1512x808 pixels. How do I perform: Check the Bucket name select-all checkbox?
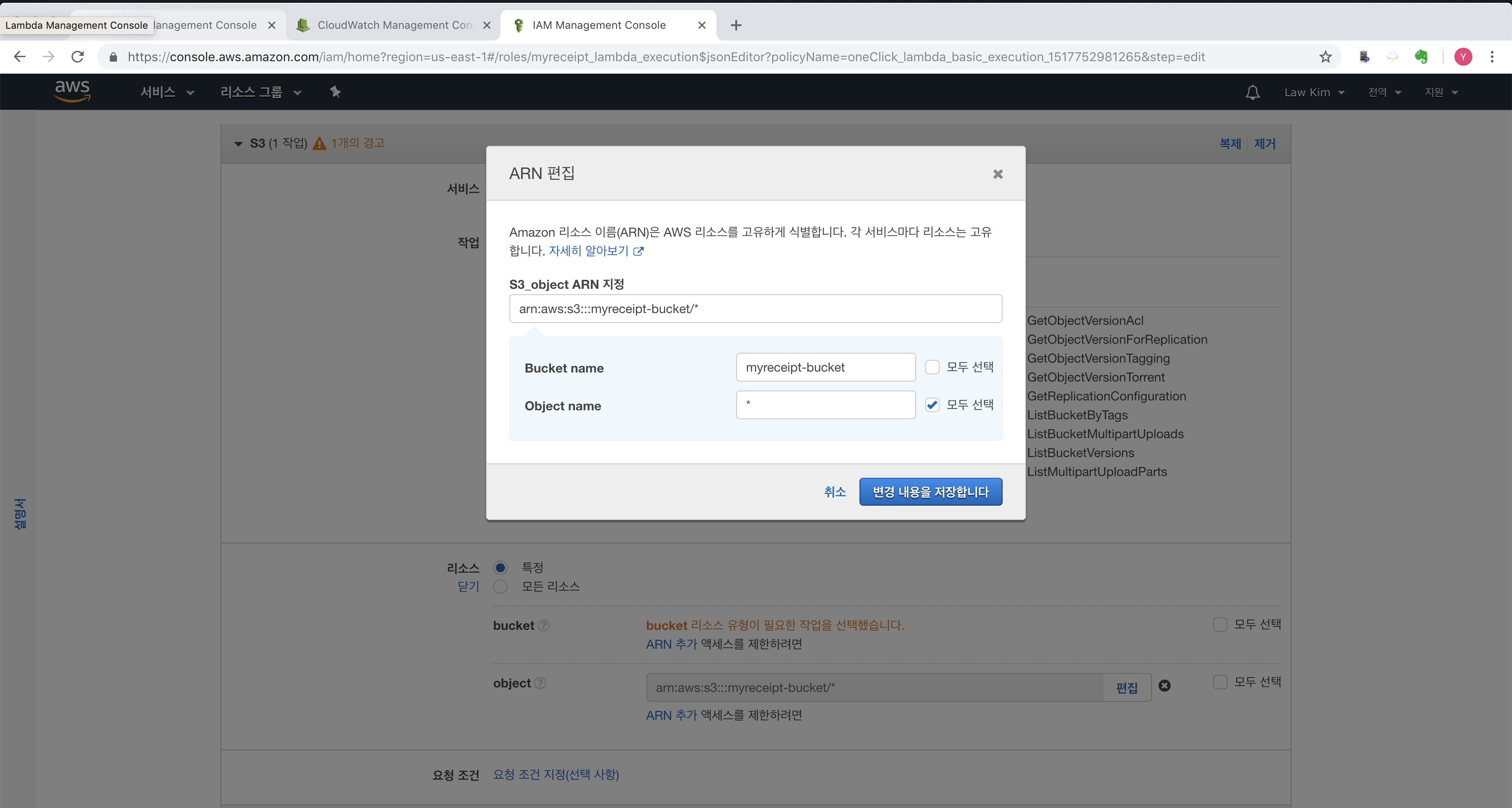coord(932,367)
